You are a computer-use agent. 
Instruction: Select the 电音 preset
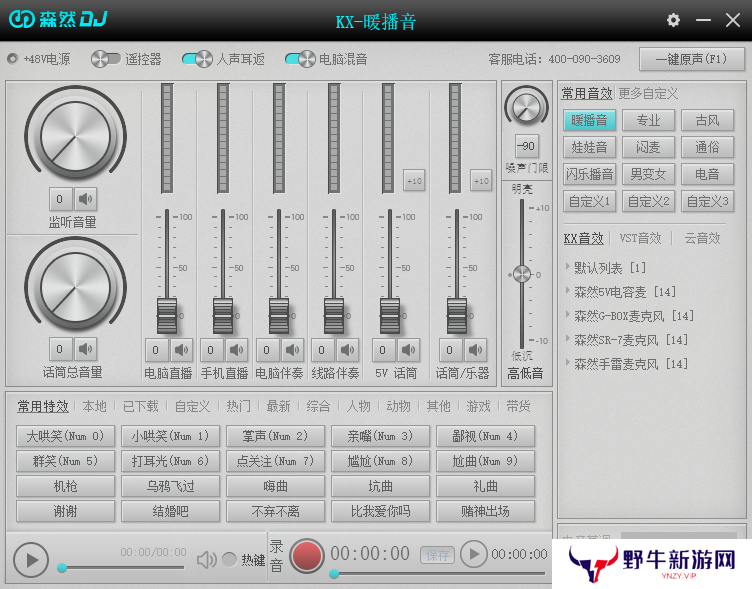click(707, 174)
